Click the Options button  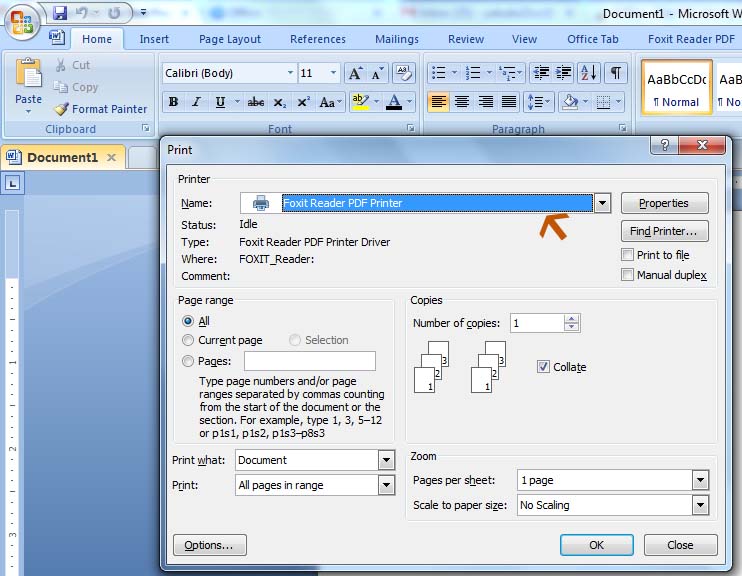click(x=209, y=545)
